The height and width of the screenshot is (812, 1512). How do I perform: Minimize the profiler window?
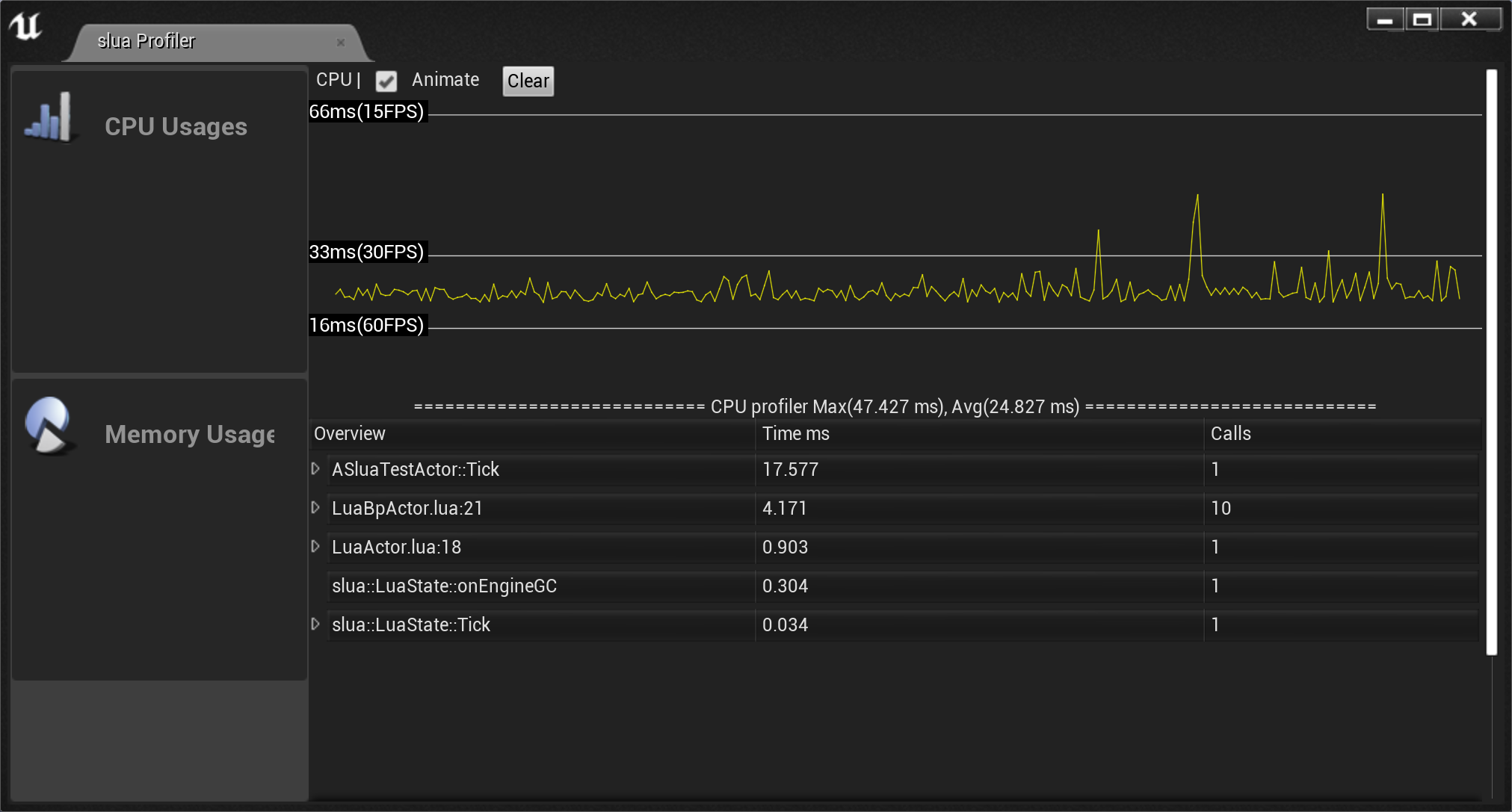[x=1385, y=19]
